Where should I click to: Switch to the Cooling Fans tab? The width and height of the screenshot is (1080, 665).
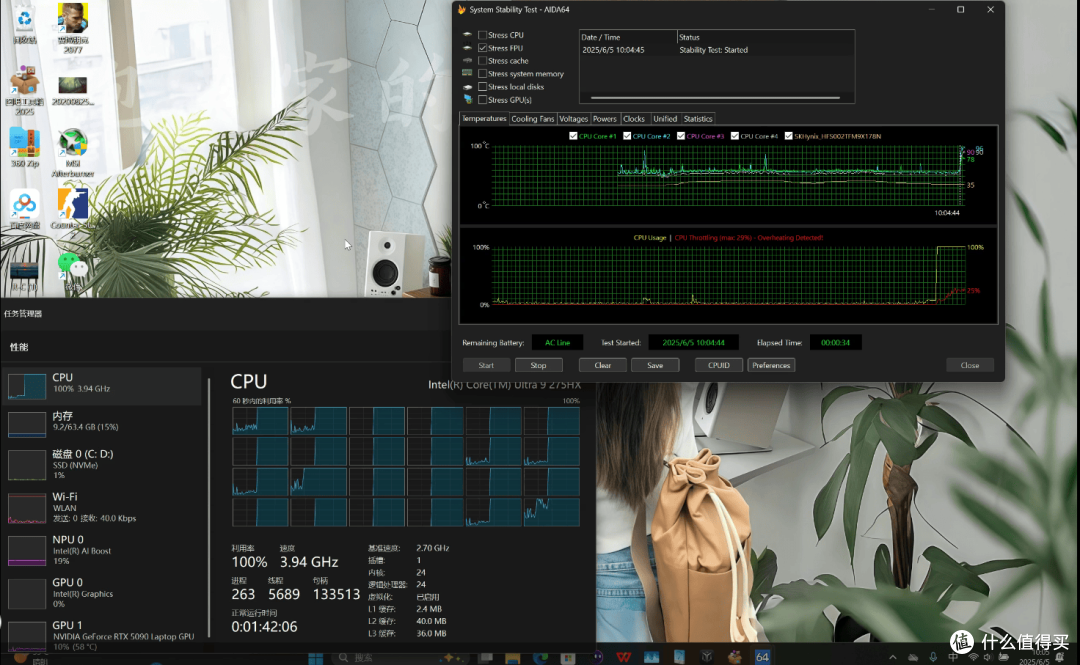pyautogui.click(x=532, y=119)
